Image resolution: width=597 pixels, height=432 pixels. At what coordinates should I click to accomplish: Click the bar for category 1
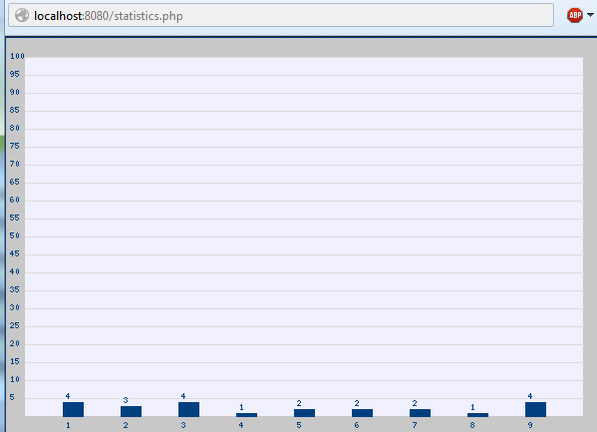(x=73, y=409)
